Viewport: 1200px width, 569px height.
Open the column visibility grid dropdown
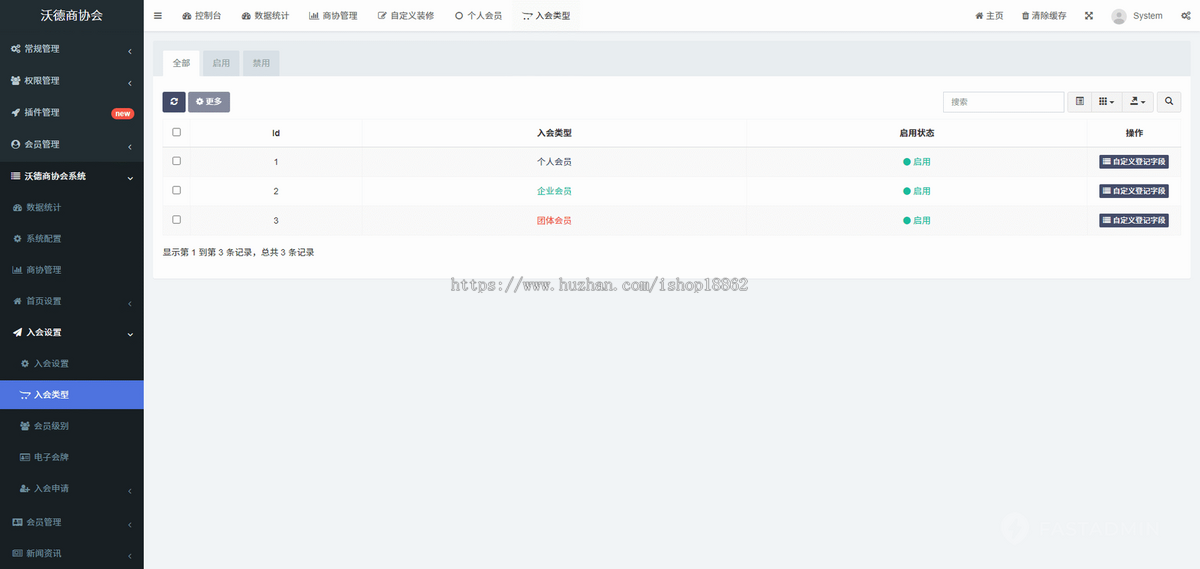click(1106, 101)
